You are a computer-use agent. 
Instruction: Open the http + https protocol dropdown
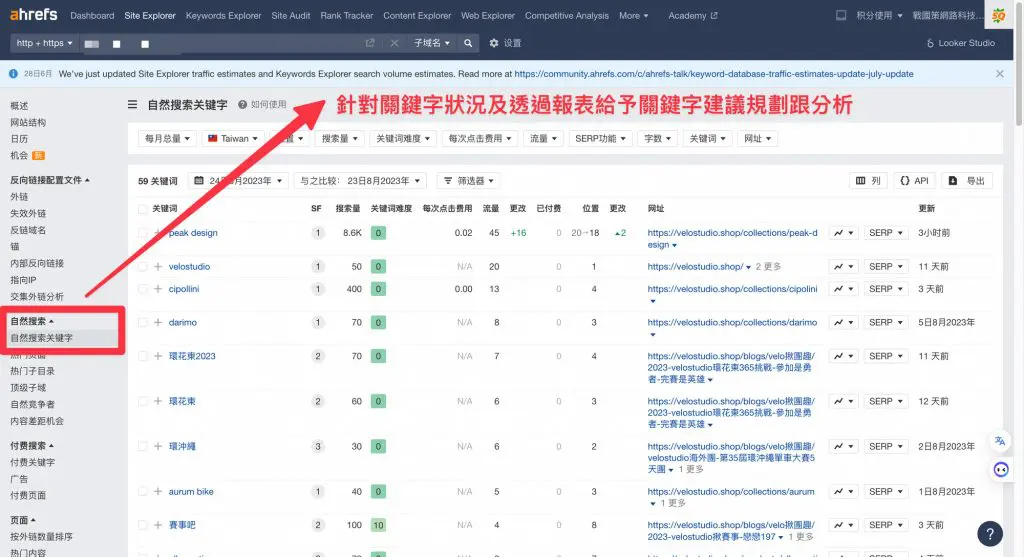44,43
